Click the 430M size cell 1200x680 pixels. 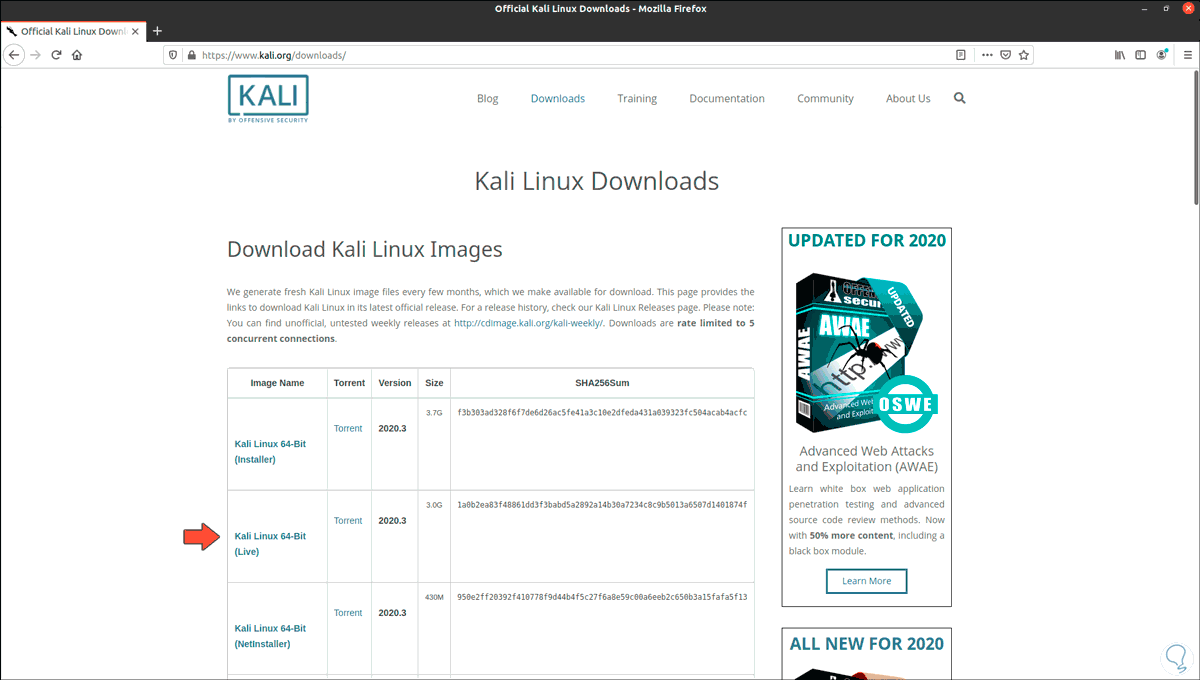(434, 597)
